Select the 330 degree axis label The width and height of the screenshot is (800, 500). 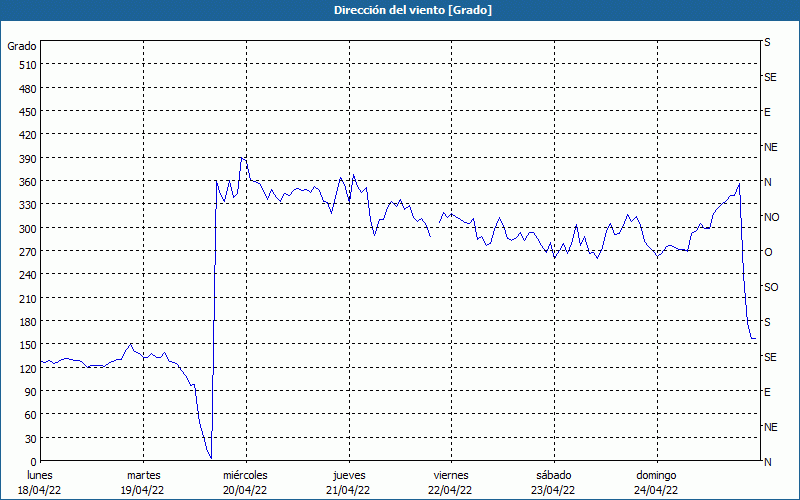click(x=28, y=206)
